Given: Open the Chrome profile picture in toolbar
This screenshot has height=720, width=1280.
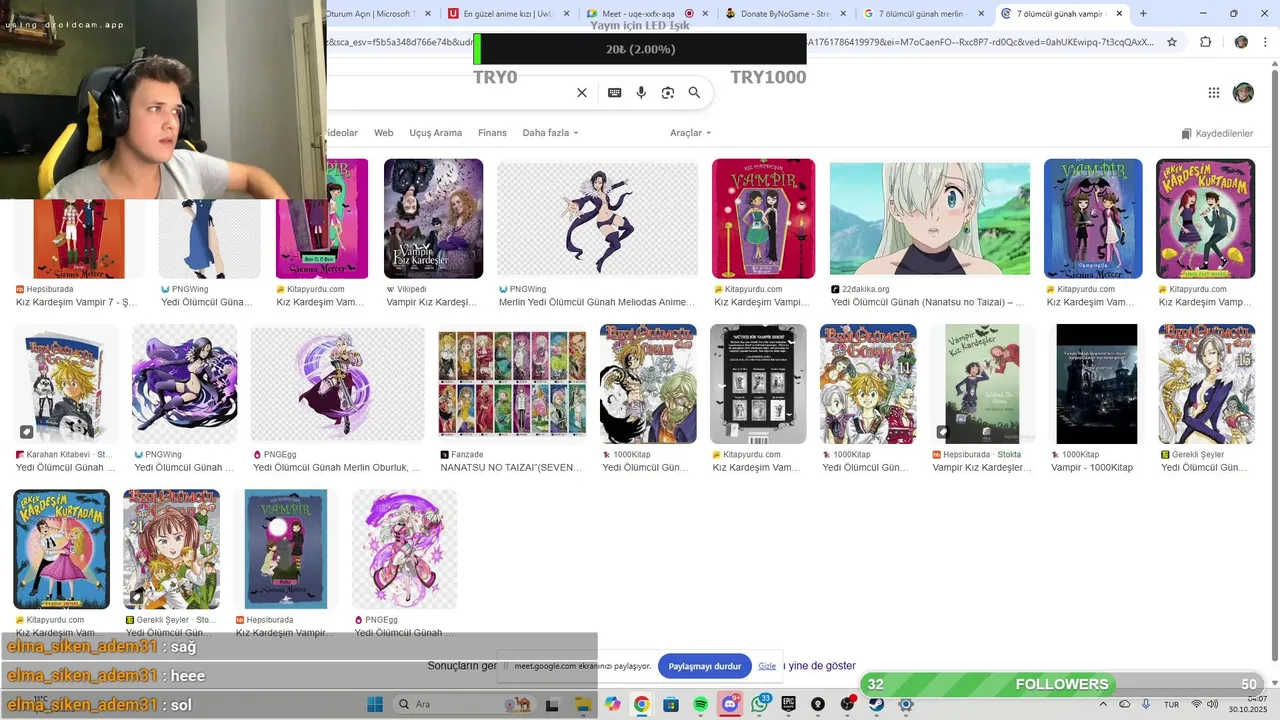Looking at the screenshot, I should tap(1241, 42).
